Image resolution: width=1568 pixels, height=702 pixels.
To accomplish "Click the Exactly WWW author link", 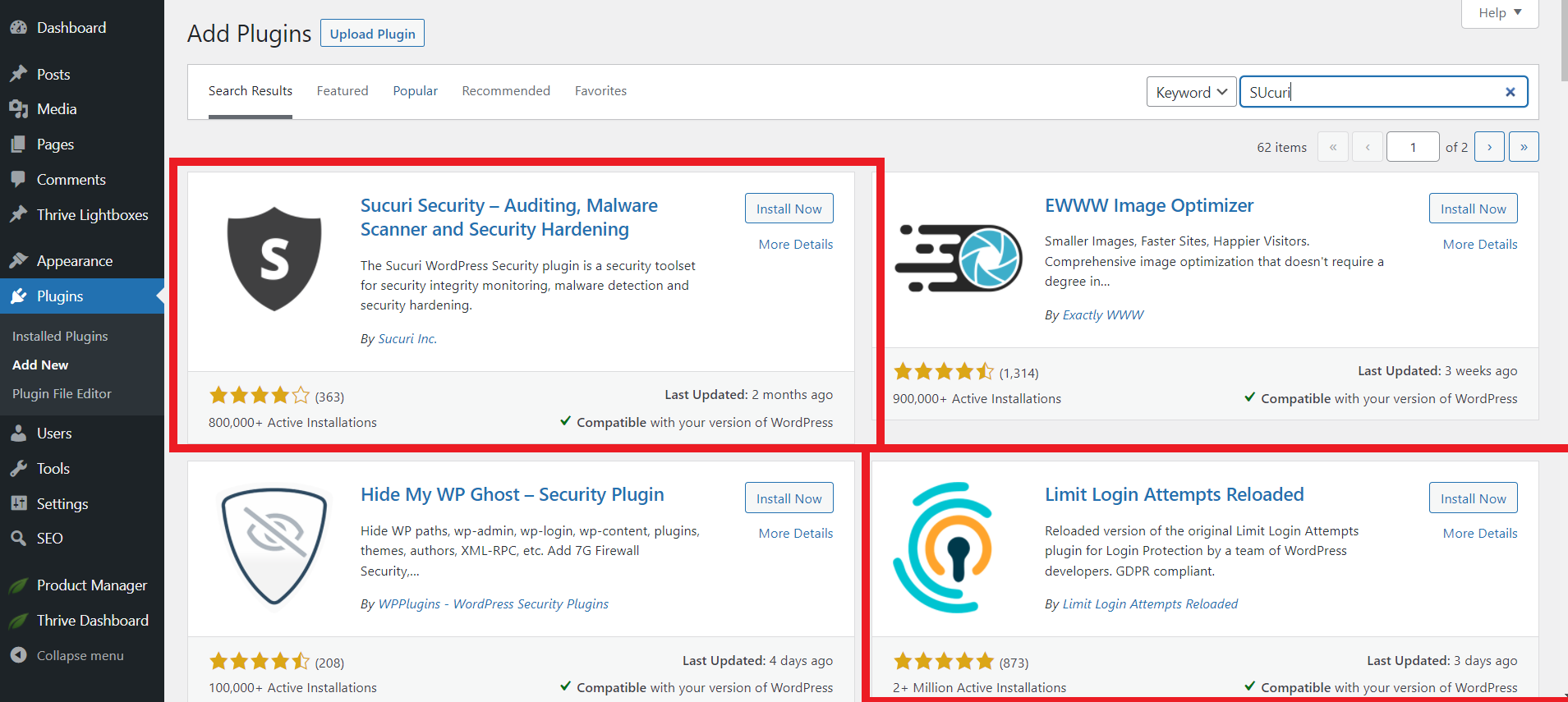I will point(1103,314).
